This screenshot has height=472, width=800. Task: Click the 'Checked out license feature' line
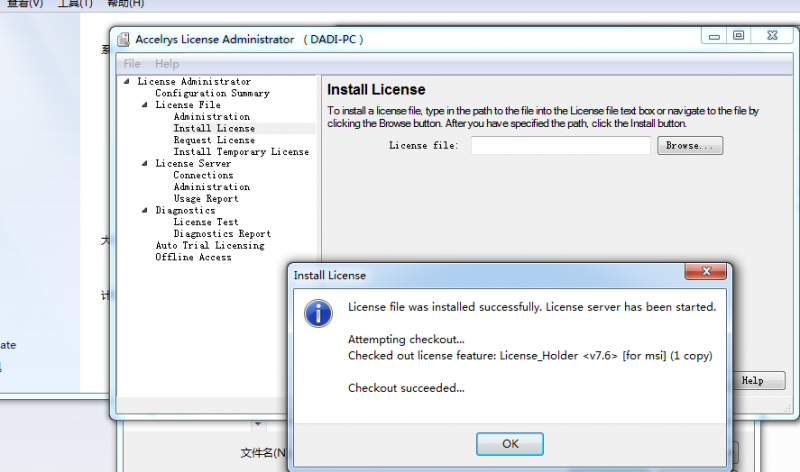point(530,356)
